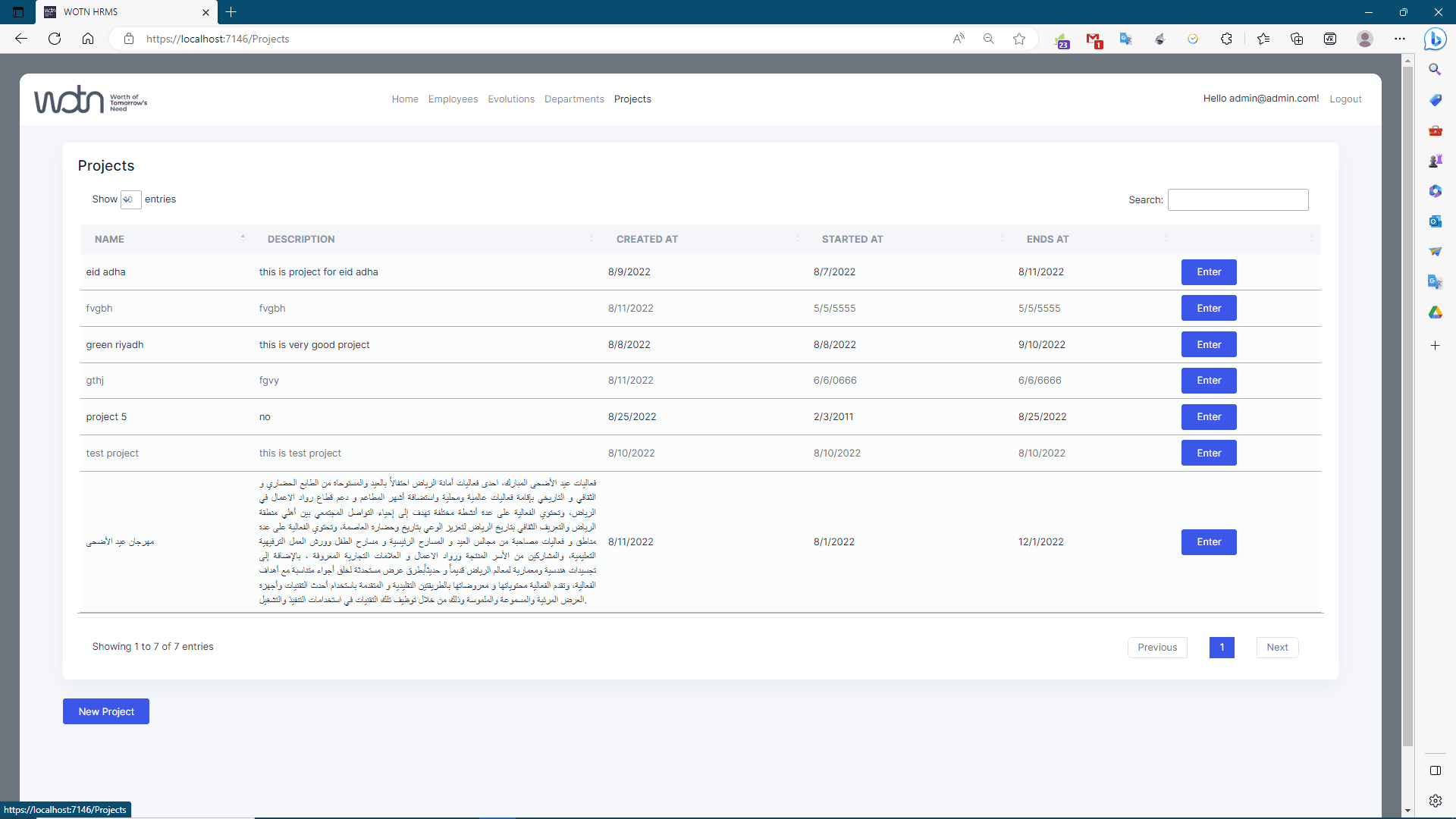Create a New Project

(x=106, y=711)
